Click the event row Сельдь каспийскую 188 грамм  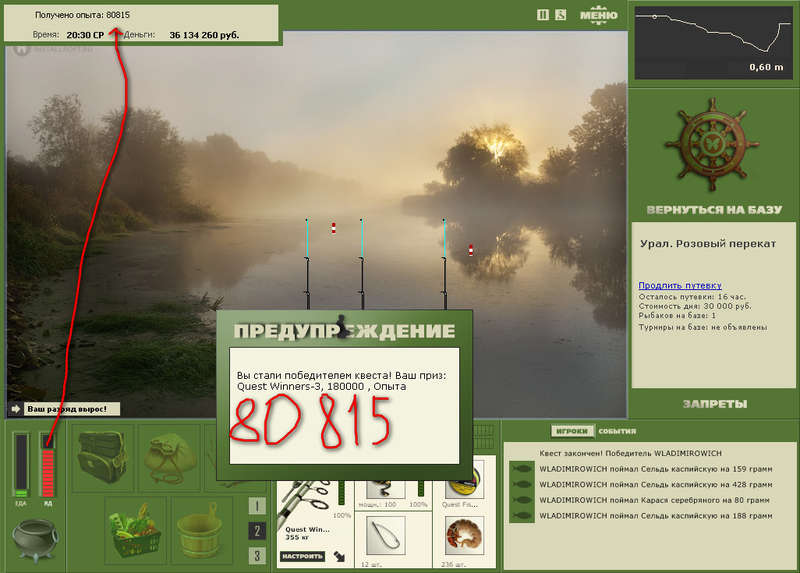coord(656,516)
